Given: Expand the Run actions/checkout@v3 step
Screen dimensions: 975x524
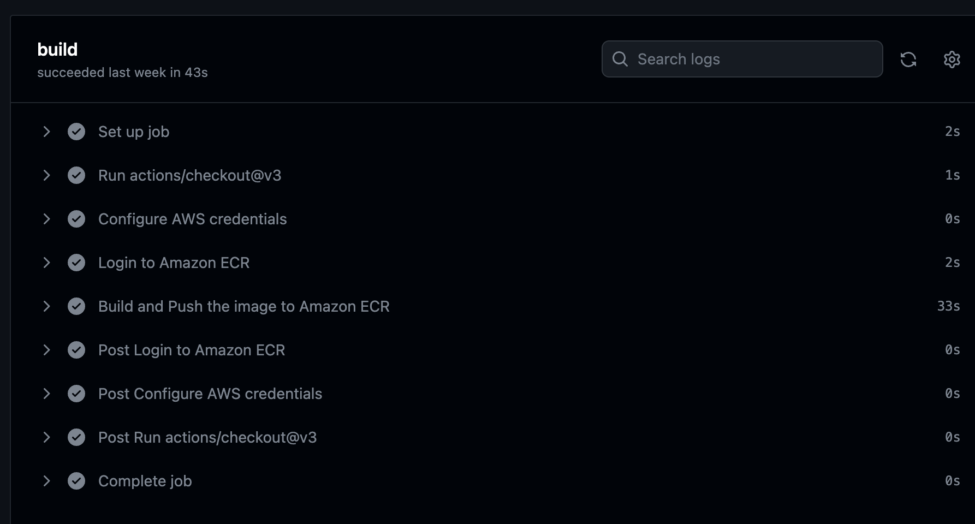Looking at the screenshot, I should tap(47, 175).
